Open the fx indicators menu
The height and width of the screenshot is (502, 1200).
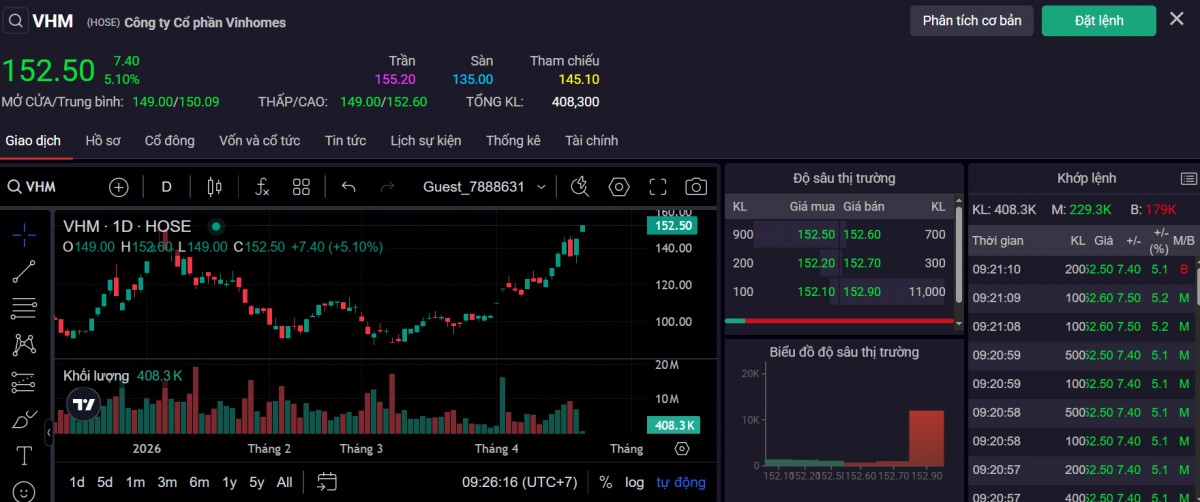(x=262, y=187)
